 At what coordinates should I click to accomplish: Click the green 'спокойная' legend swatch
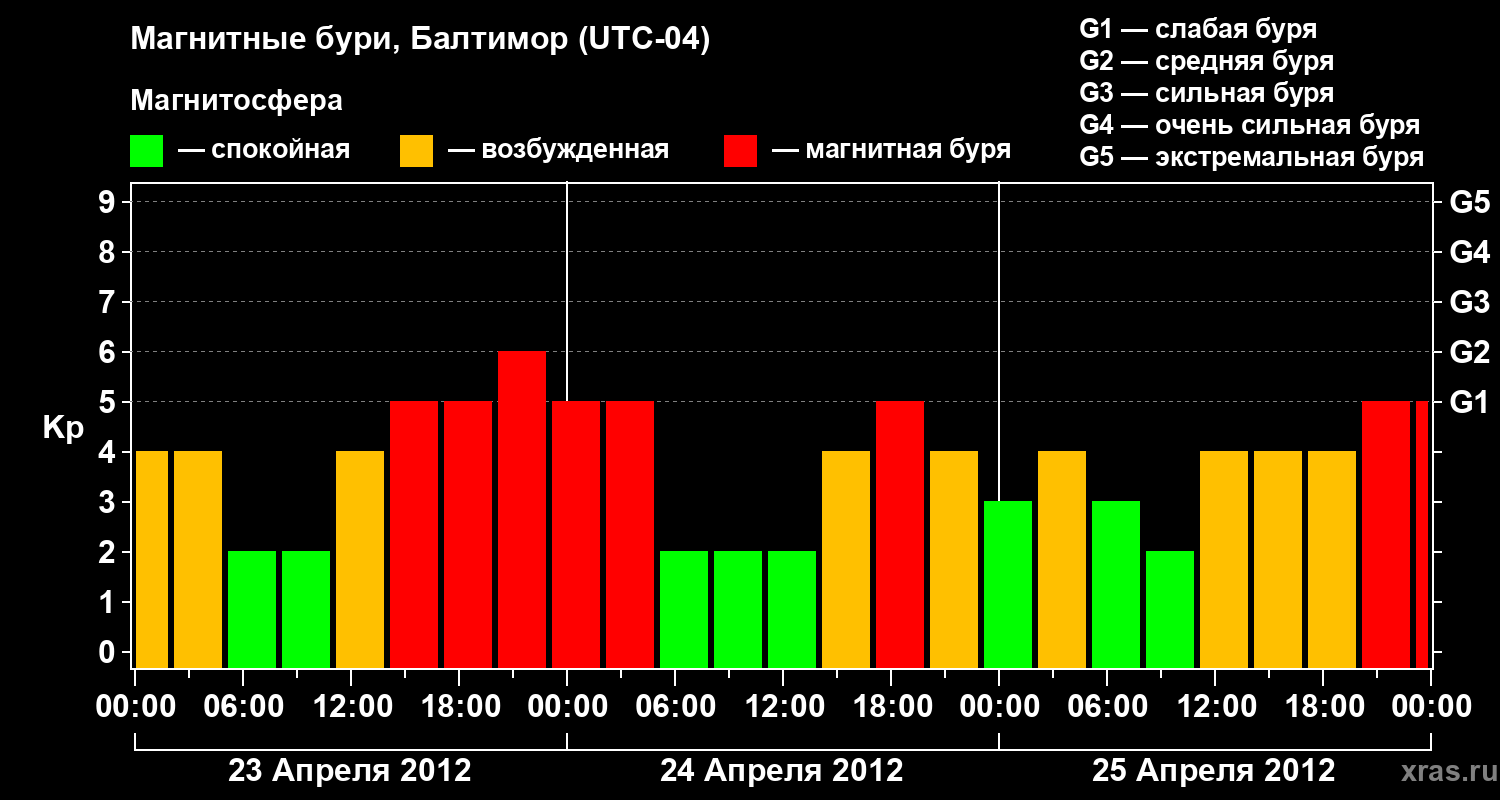pyautogui.click(x=146, y=151)
